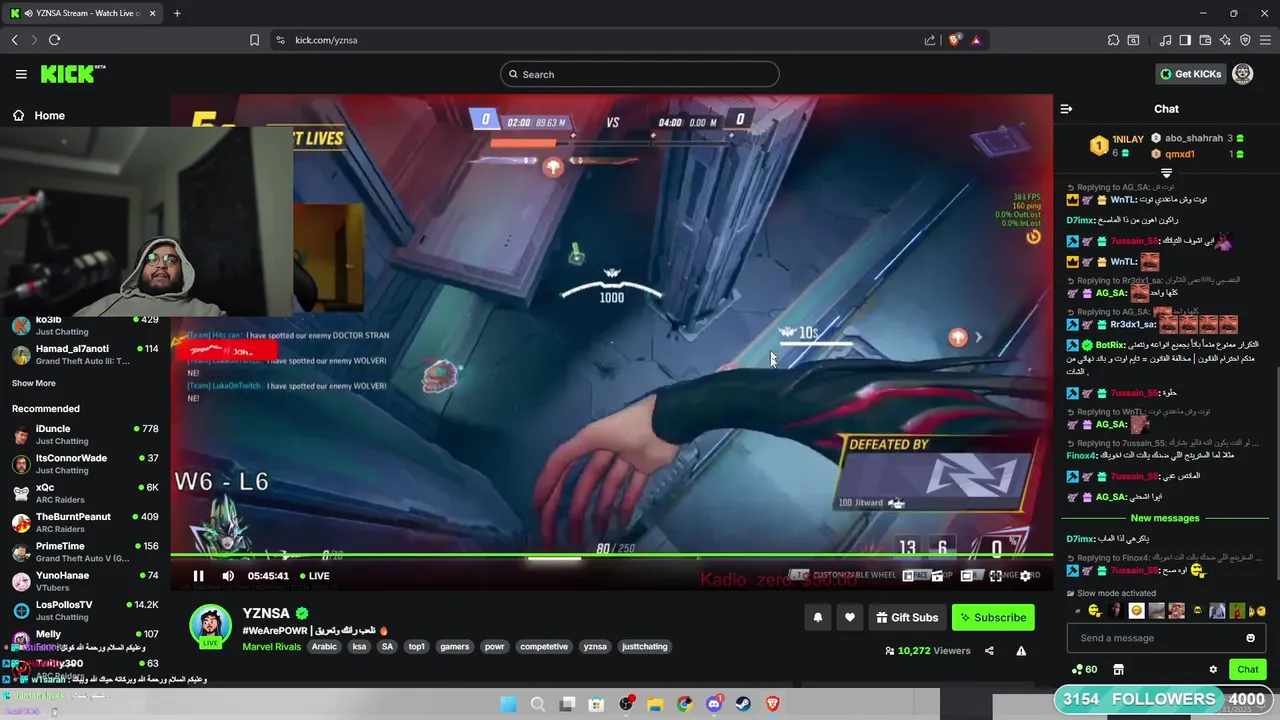Bookmark this page in address bar
Image resolution: width=1280 pixels, height=720 pixels.
tap(254, 40)
